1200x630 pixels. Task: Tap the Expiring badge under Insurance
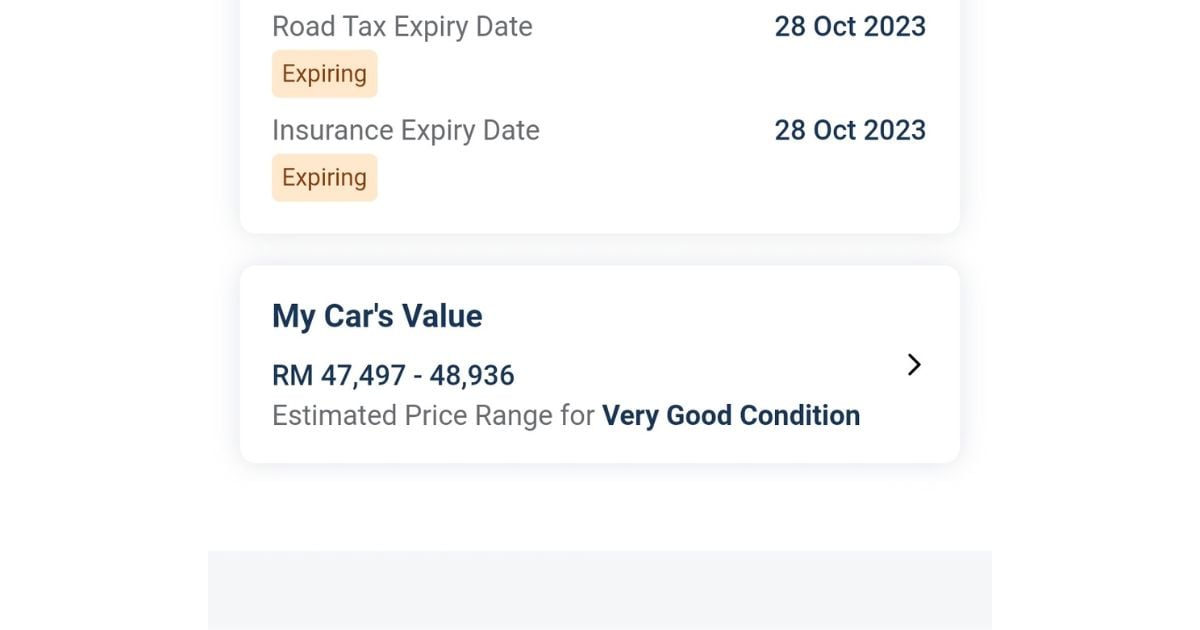click(324, 178)
